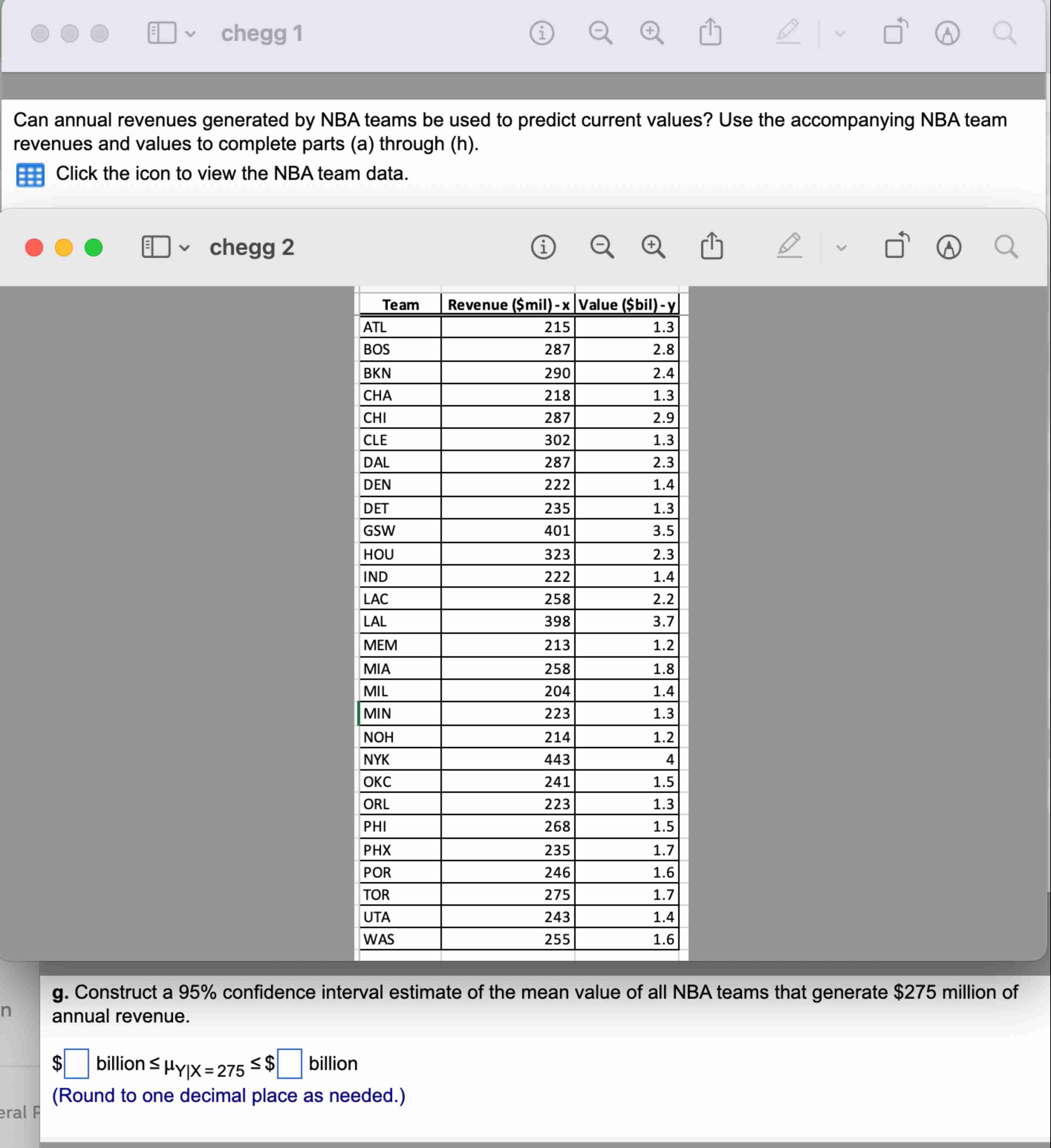
Task: Select the MIN team cell in table
Action: click(x=400, y=714)
